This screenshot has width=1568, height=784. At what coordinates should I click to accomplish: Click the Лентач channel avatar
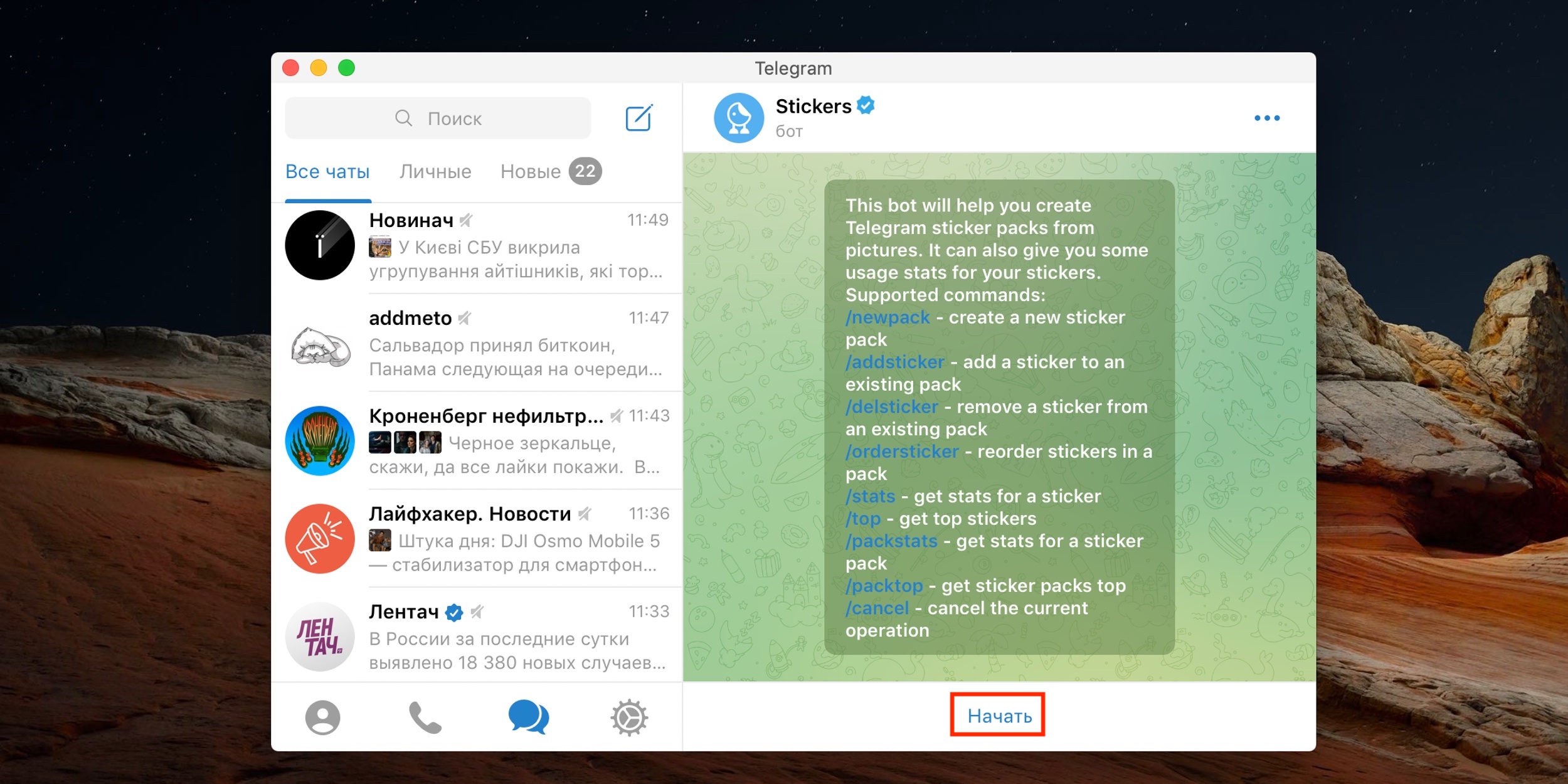[x=320, y=637]
